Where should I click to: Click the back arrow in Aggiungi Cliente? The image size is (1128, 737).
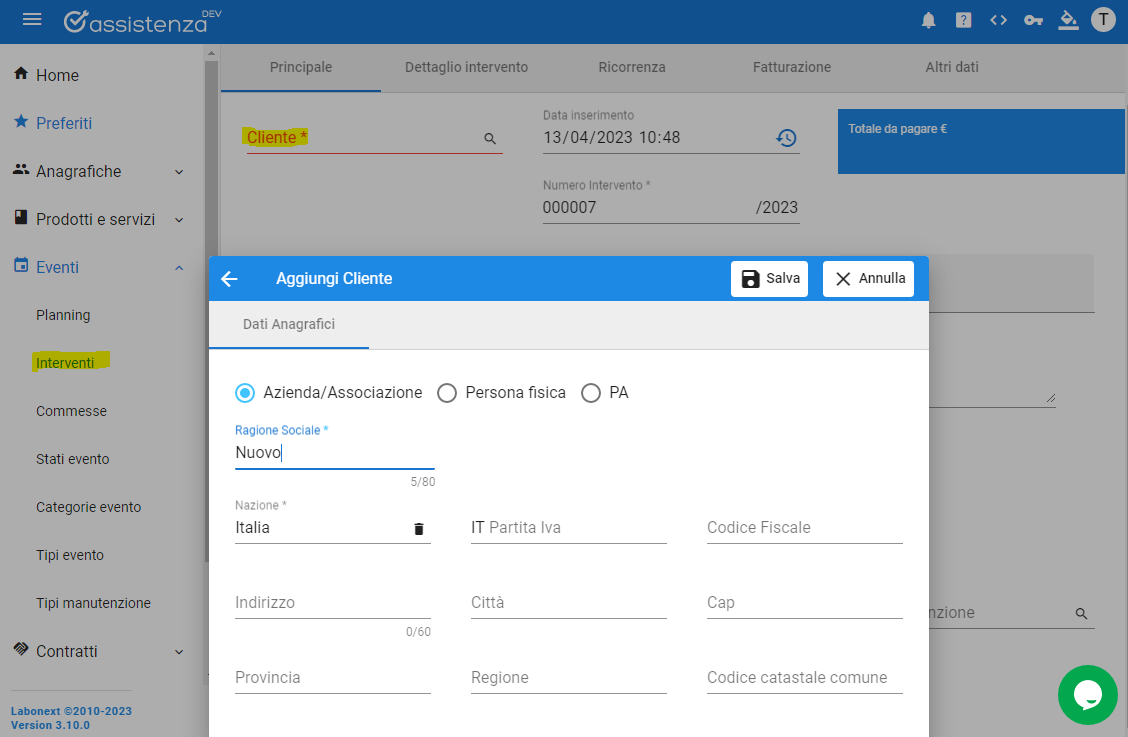[229, 279]
